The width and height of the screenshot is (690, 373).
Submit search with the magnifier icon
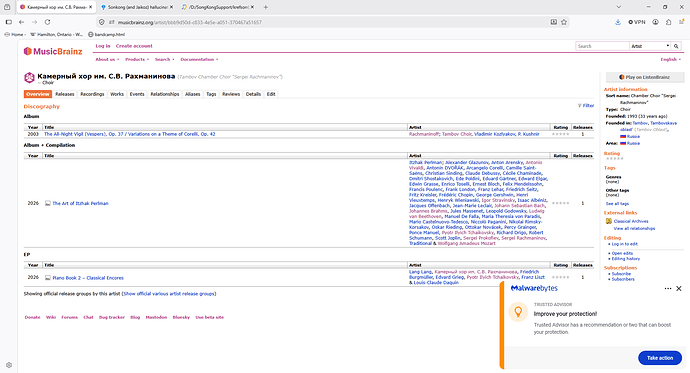(x=676, y=46)
